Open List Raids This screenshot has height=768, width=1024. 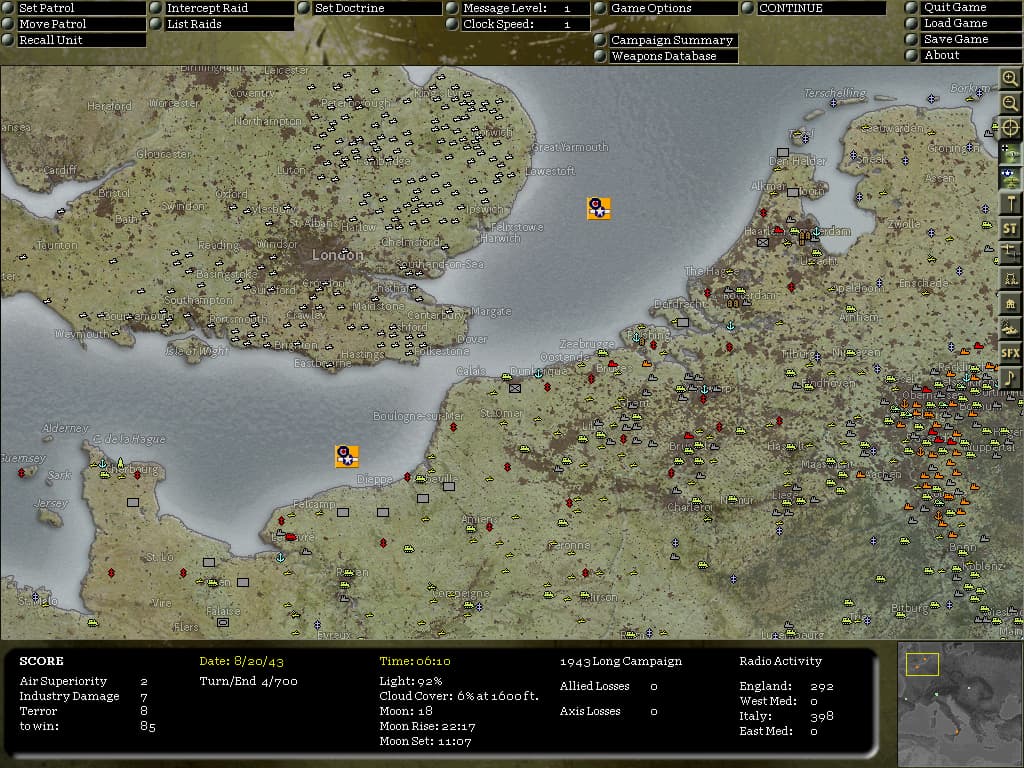tap(229, 24)
